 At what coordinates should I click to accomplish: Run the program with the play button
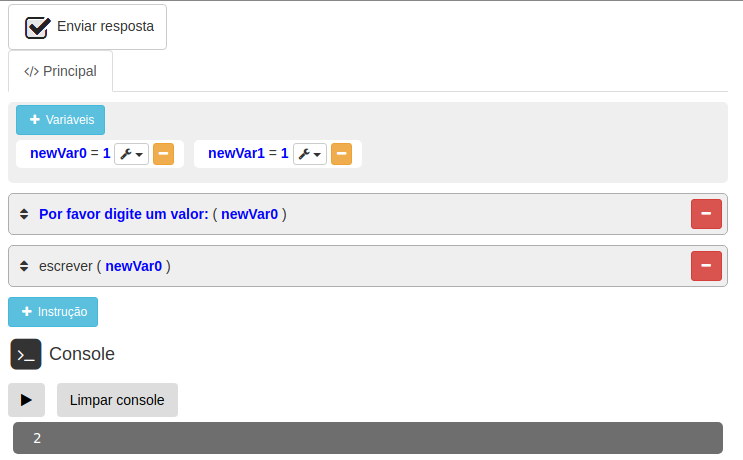point(26,400)
